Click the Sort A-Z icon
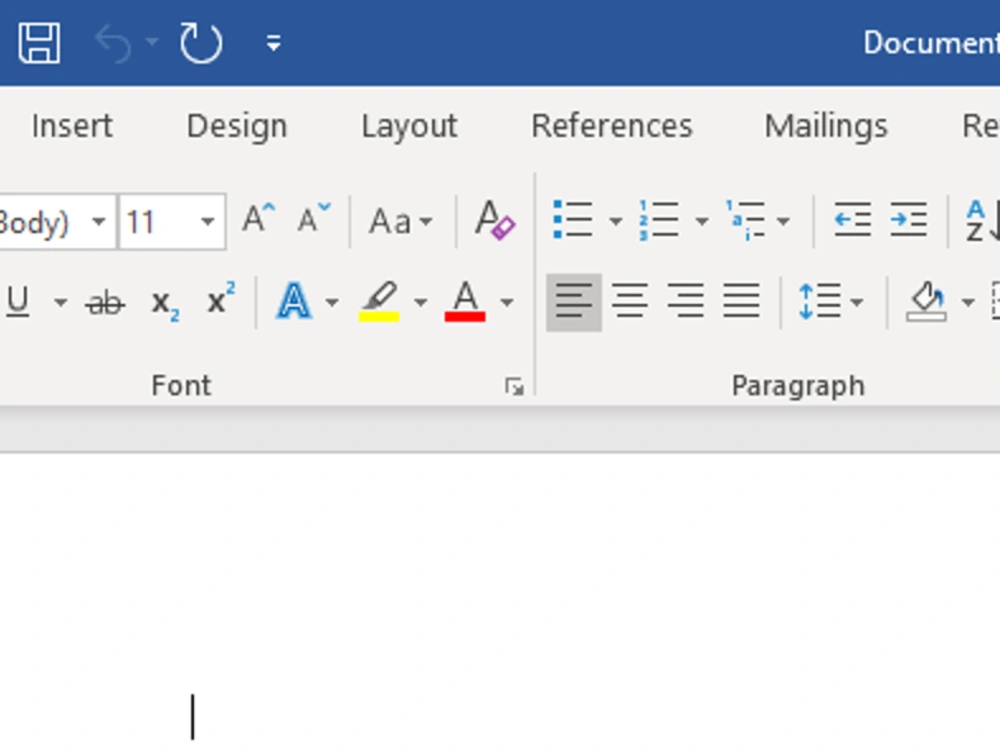Screen dimensions: 1000x750 (x=981, y=221)
